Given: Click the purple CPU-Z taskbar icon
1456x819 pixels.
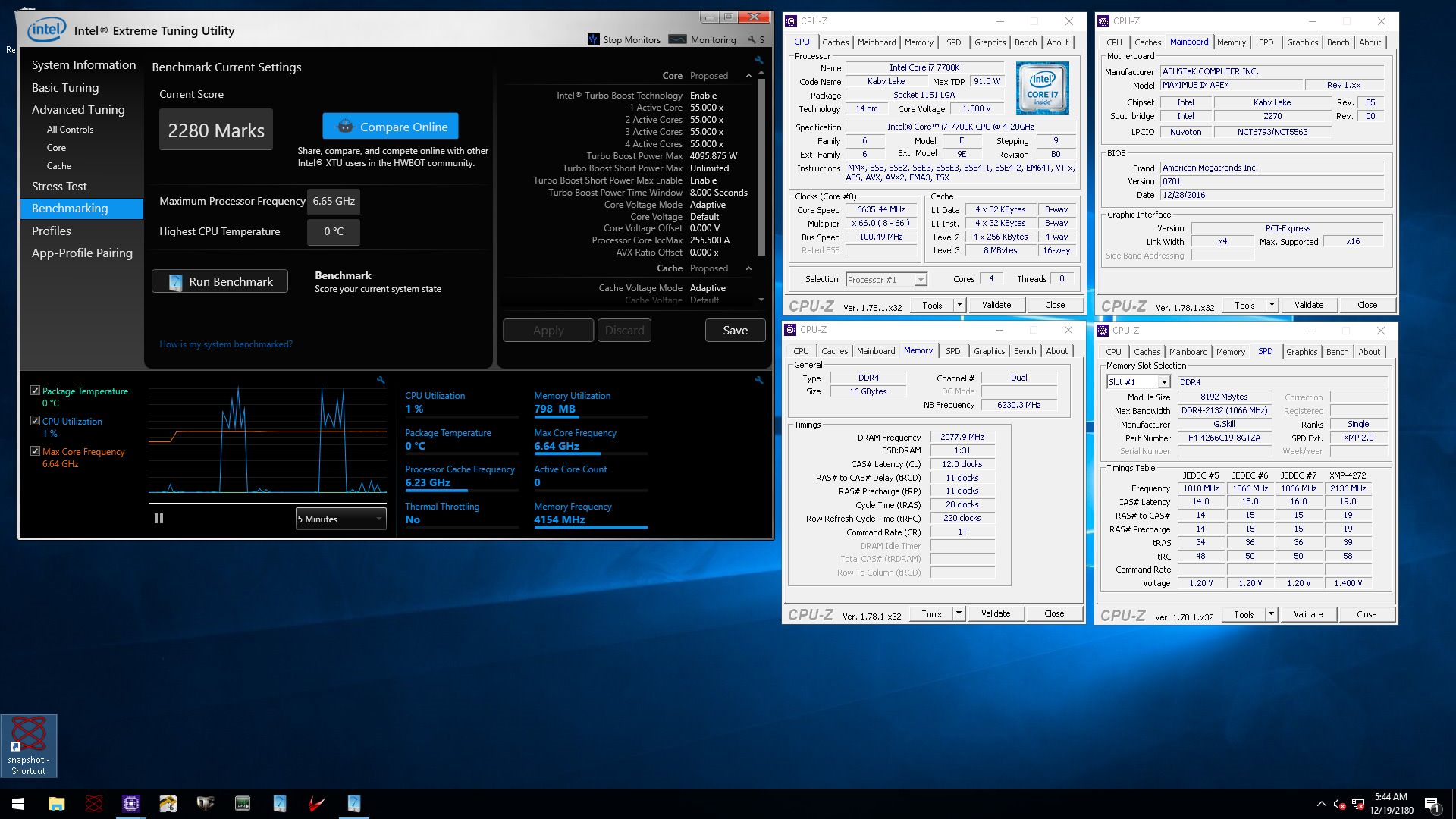Looking at the screenshot, I should tap(131, 804).
